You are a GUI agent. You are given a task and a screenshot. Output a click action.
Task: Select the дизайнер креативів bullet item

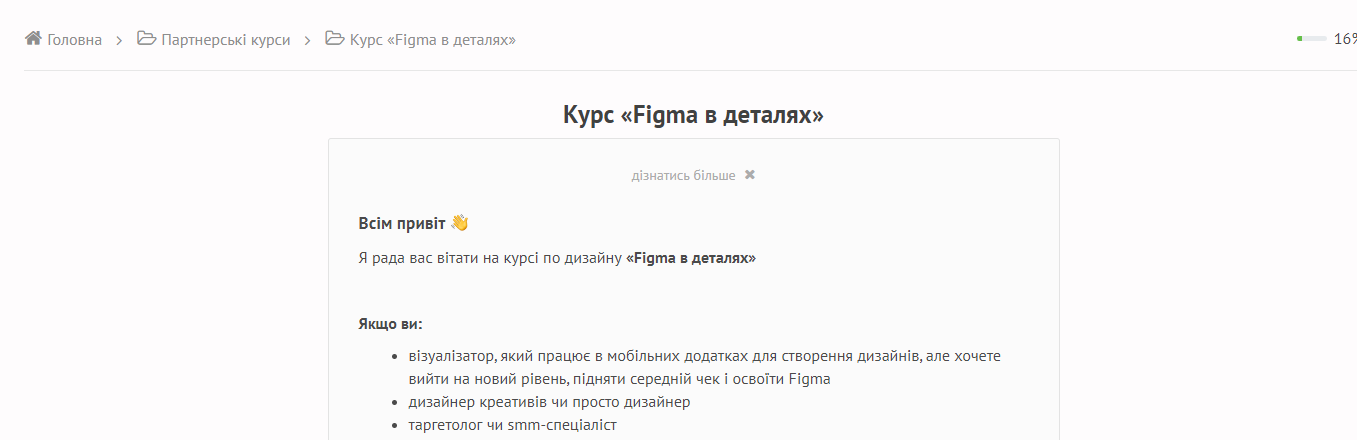pyautogui.click(x=549, y=402)
